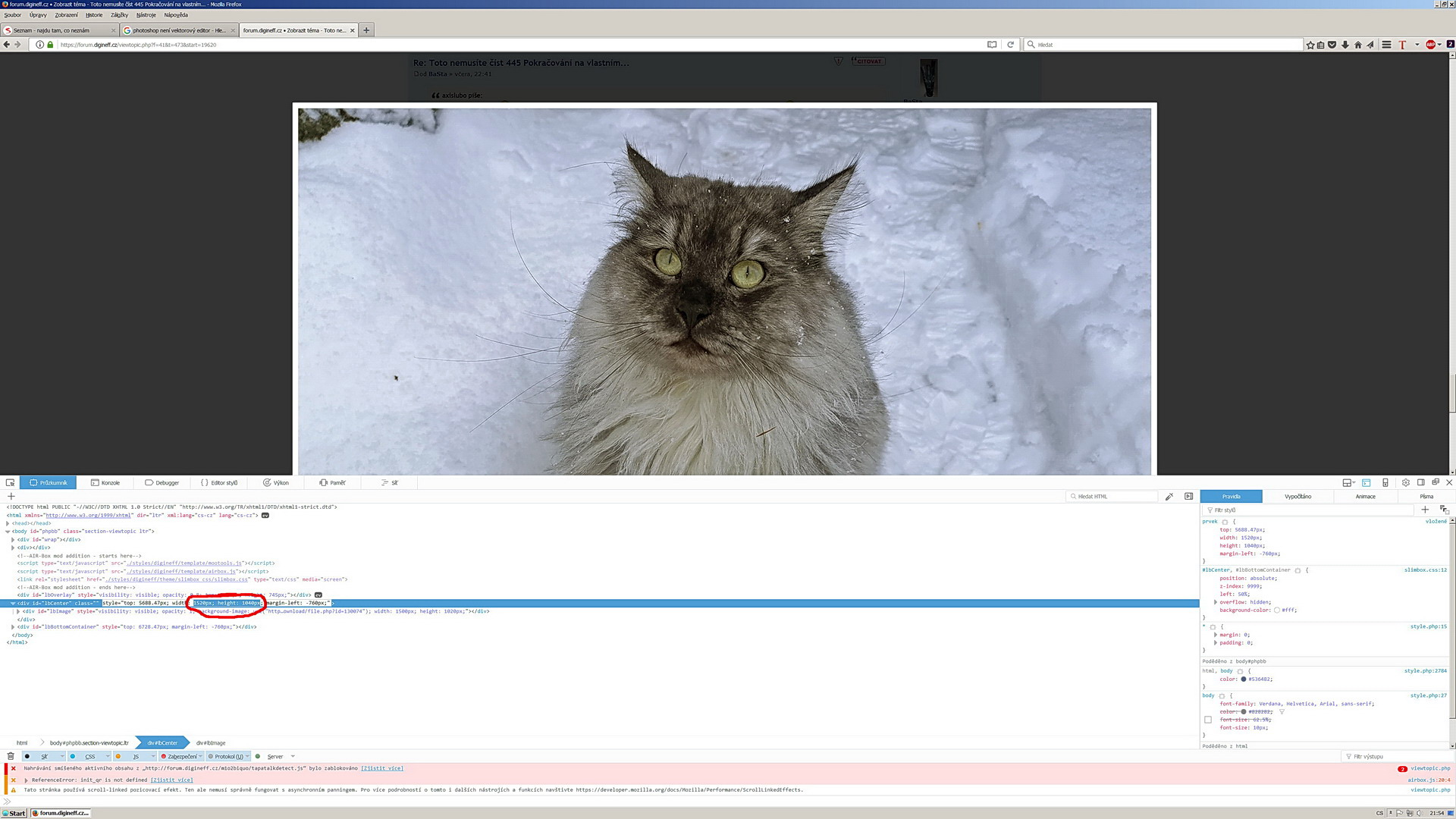Toggle the JS filter button in console

pos(135,756)
